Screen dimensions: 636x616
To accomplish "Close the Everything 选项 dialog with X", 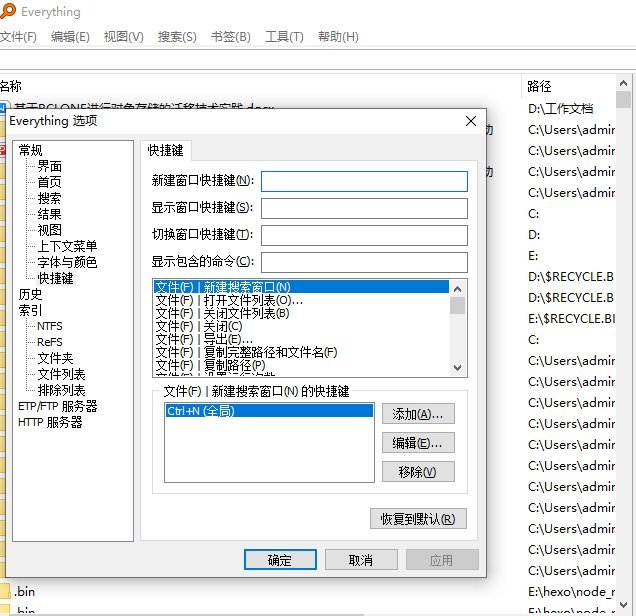I will tap(471, 121).
